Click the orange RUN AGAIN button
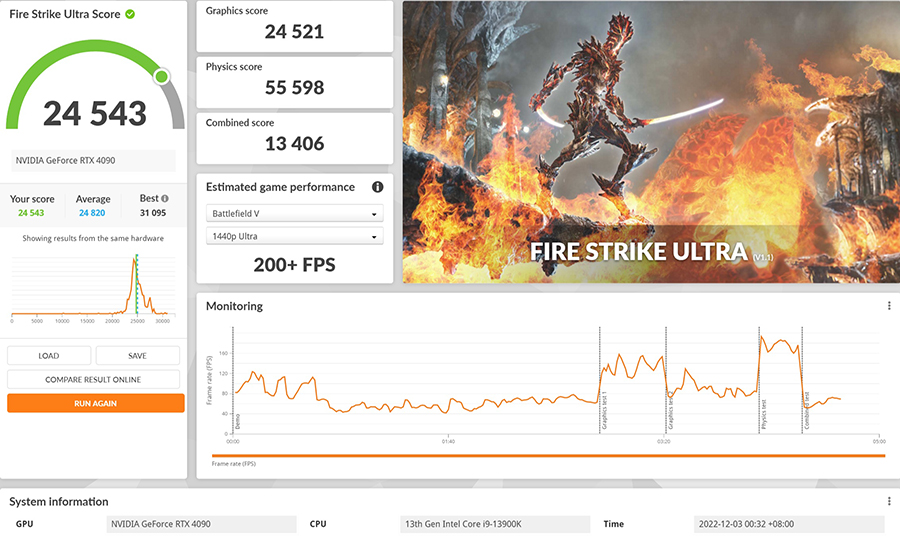Screen dimensions: 900x536 coord(96,403)
